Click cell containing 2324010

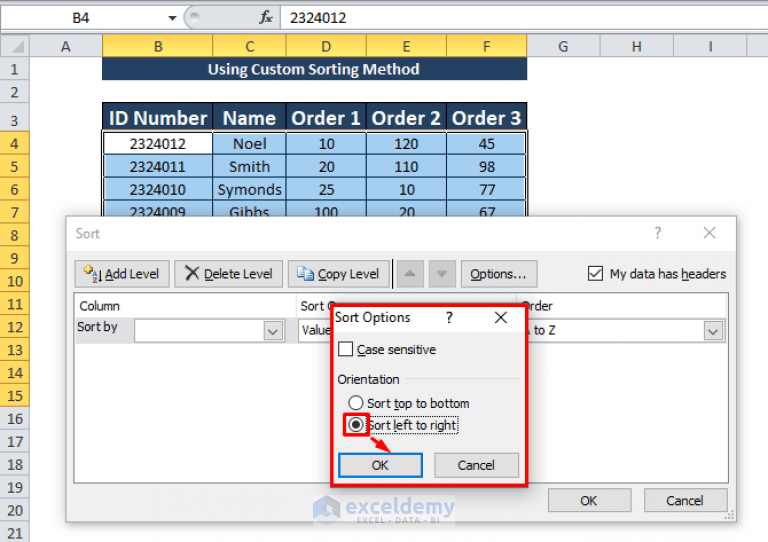coord(158,189)
